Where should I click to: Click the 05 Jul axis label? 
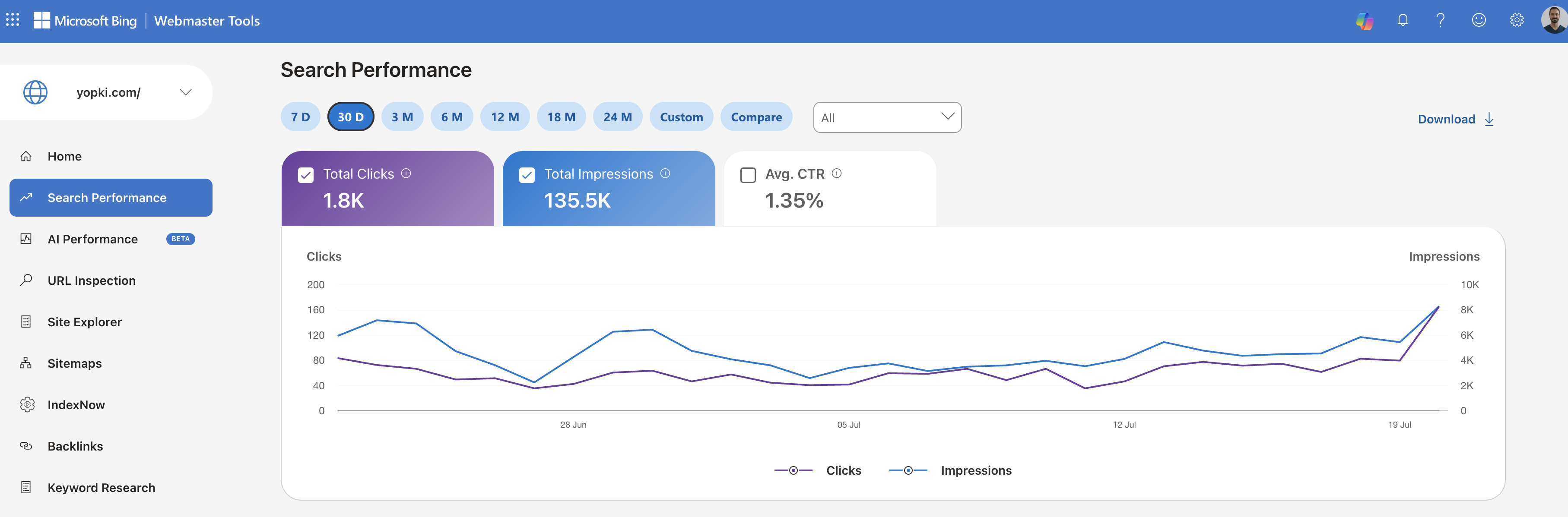(848, 425)
